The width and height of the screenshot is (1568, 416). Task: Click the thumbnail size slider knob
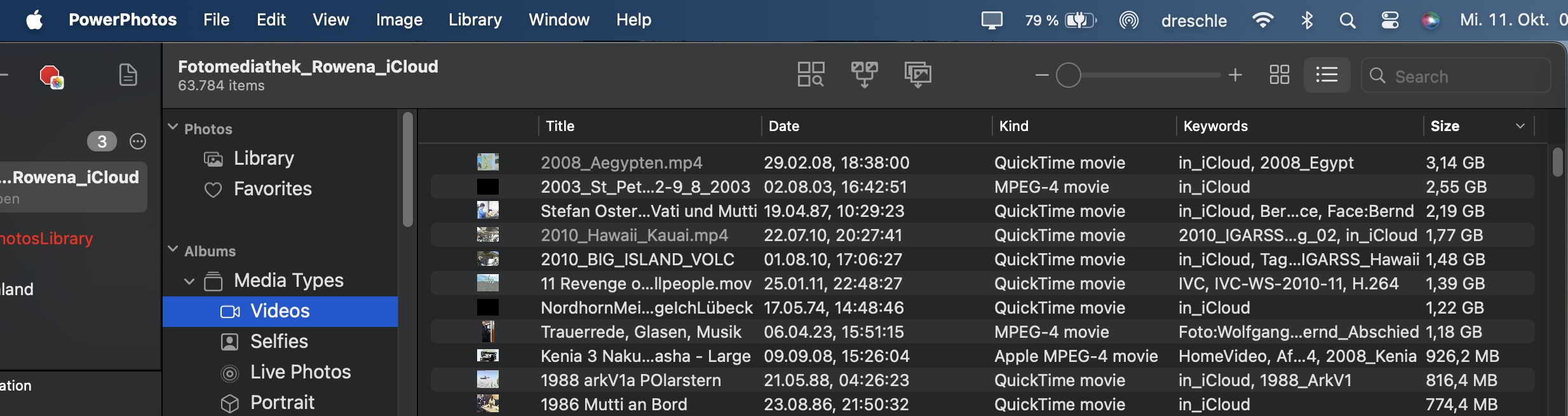1068,75
